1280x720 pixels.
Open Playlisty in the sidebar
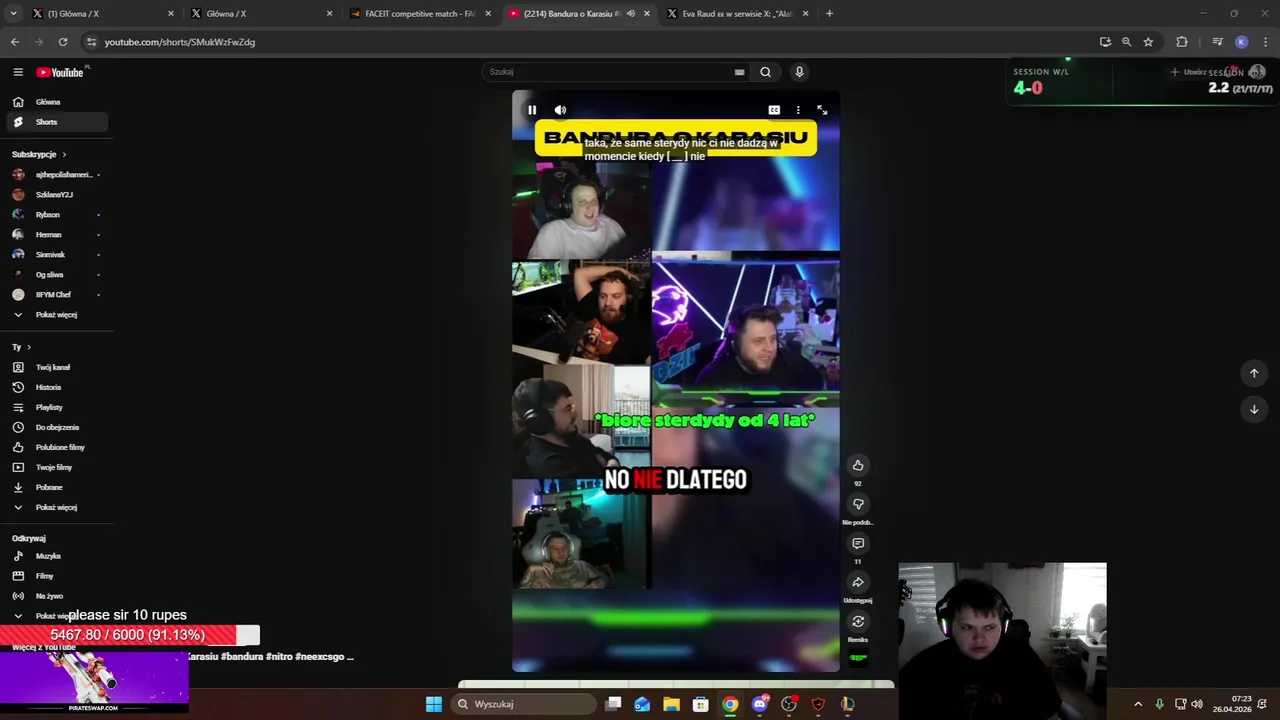tap(57, 407)
